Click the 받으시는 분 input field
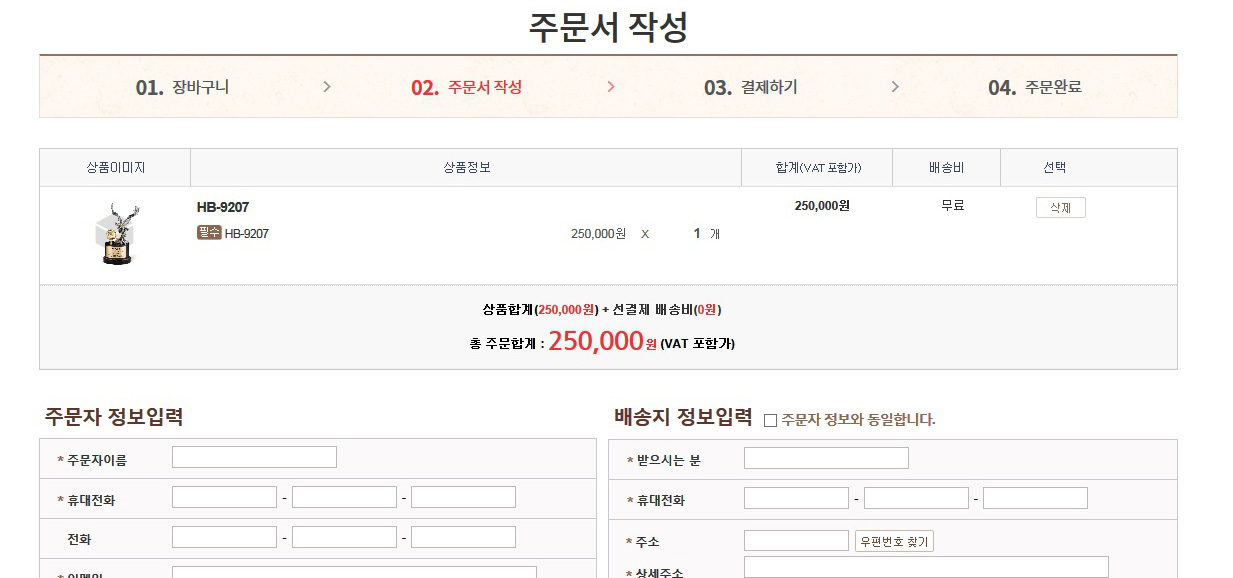This screenshot has height=578, width=1233. 826,459
